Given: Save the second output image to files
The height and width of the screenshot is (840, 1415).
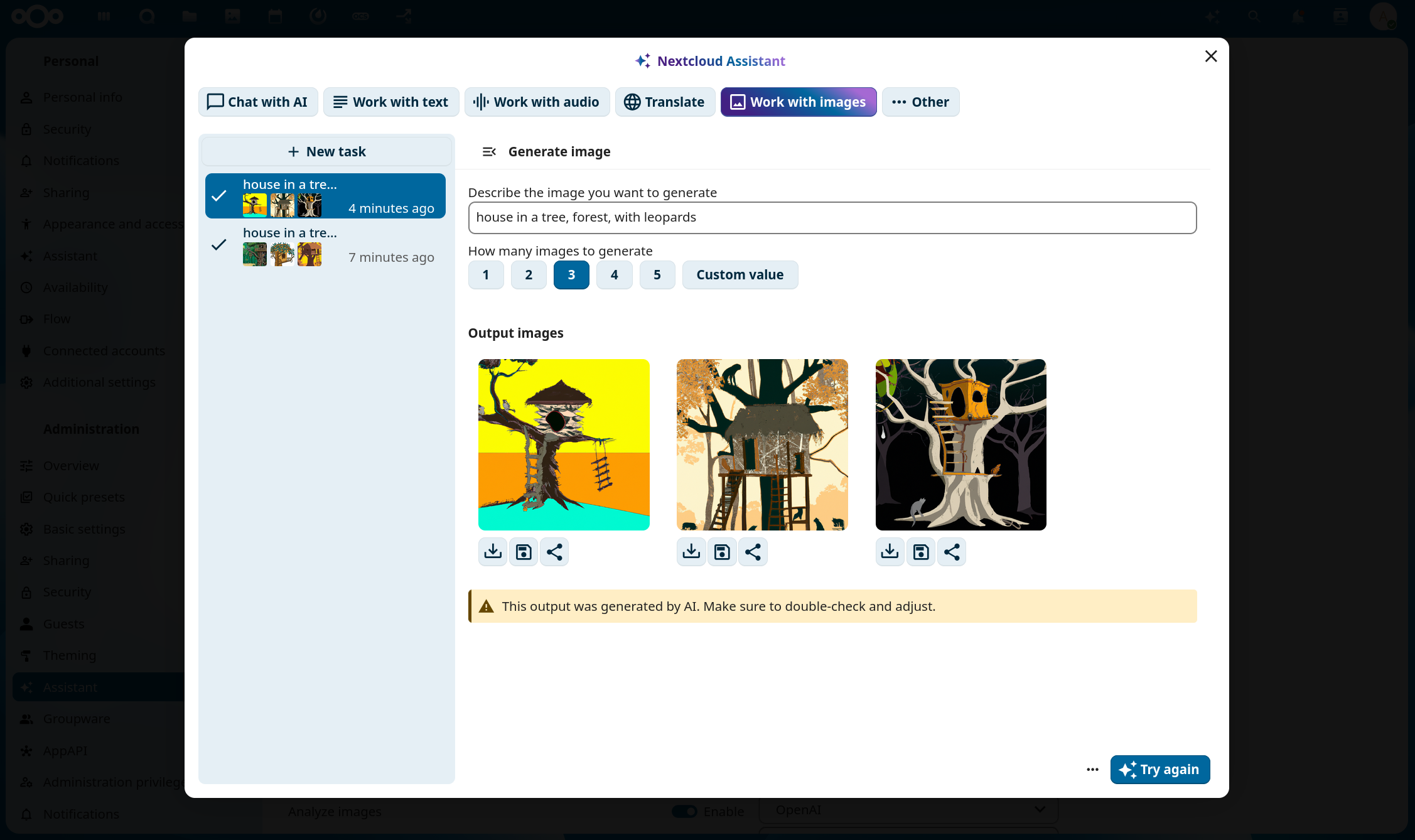Looking at the screenshot, I should pyautogui.click(x=722, y=552).
